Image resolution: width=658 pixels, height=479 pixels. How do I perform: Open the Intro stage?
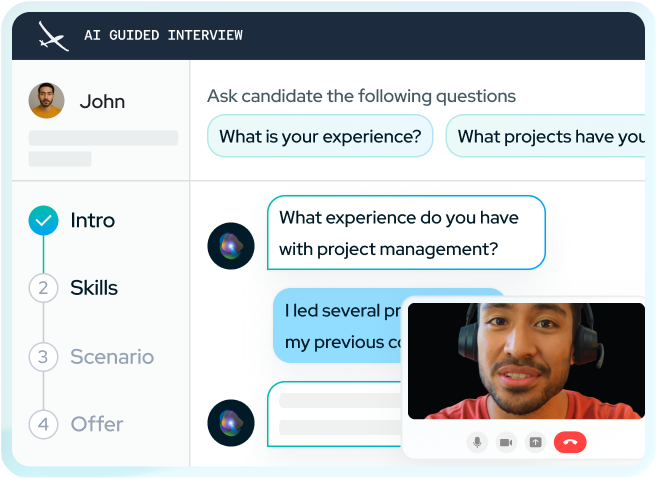point(92,221)
